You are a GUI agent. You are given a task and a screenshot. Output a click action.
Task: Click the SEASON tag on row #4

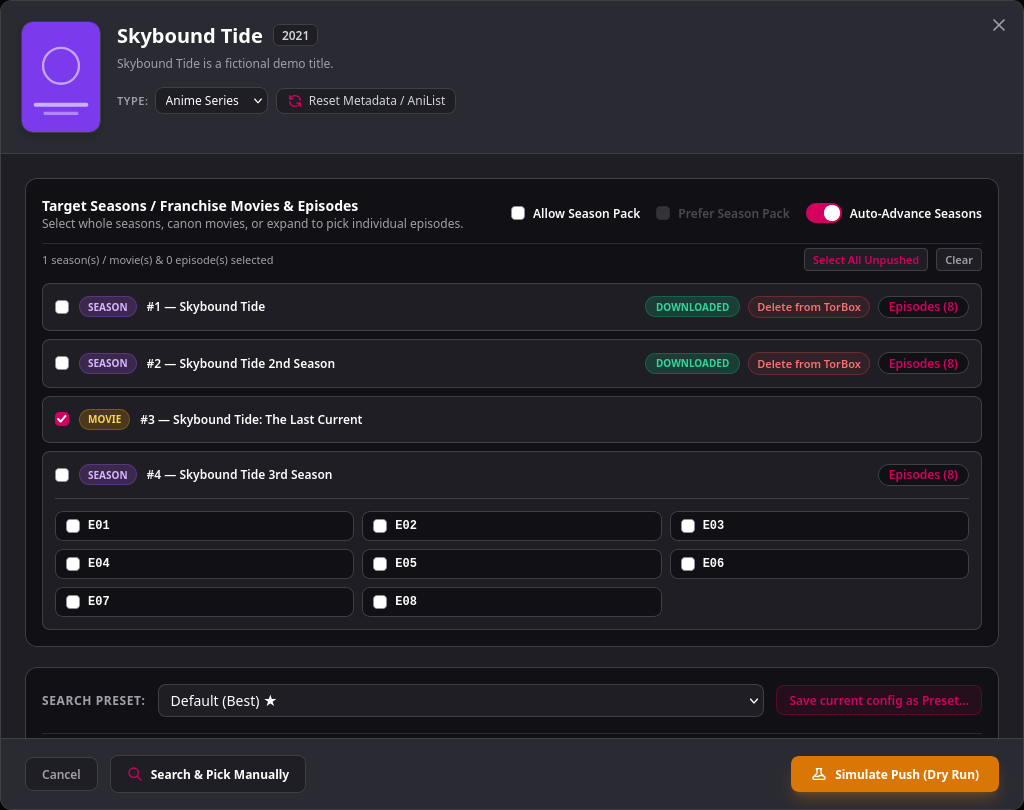[108, 475]
